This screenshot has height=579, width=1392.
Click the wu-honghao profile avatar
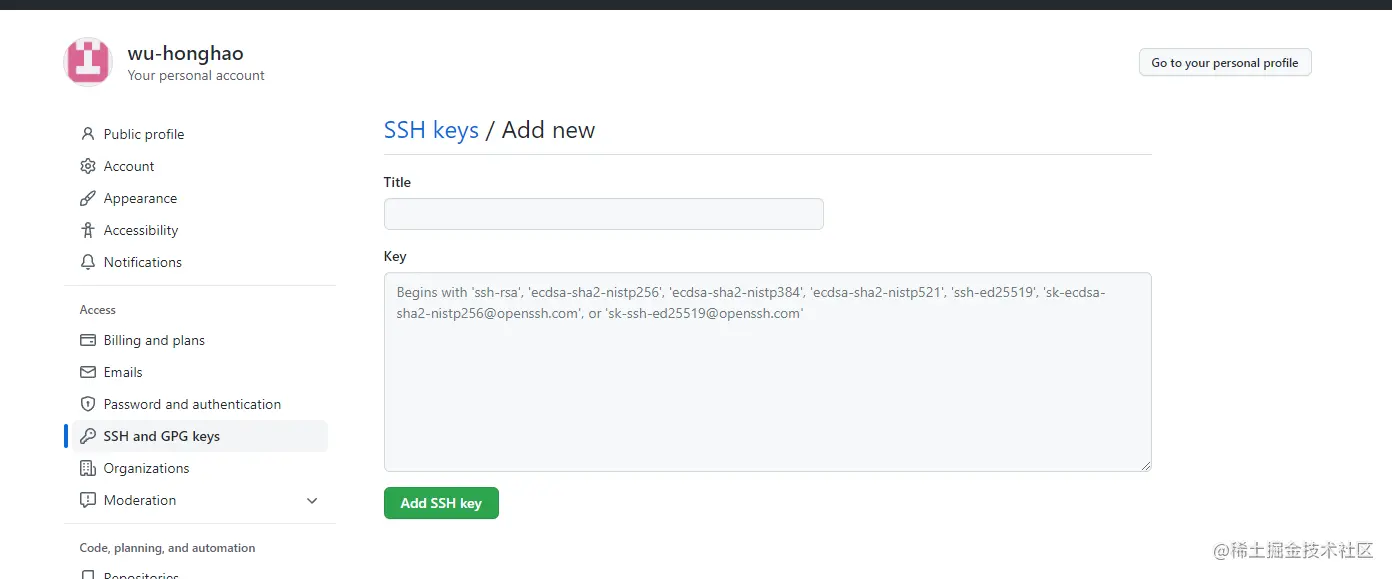click(88, 62)
